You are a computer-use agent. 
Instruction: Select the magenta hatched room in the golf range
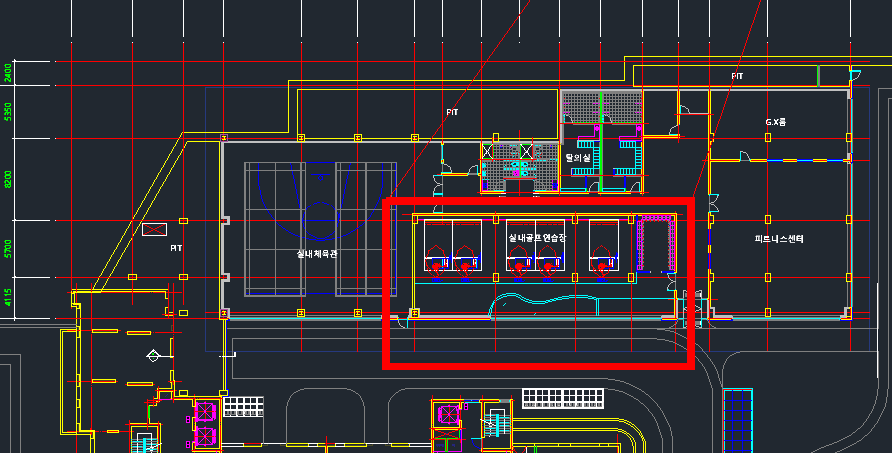coord(657,245)
